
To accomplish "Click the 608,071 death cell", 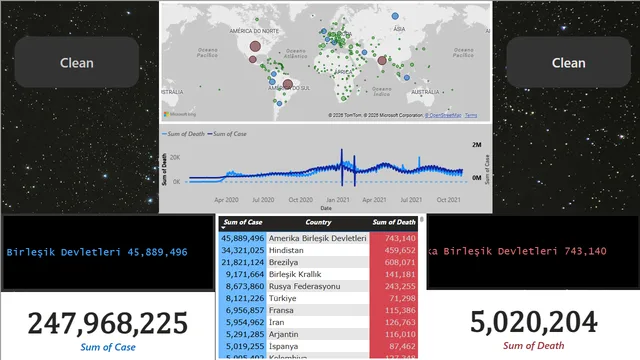I will (x=394, y=262).
